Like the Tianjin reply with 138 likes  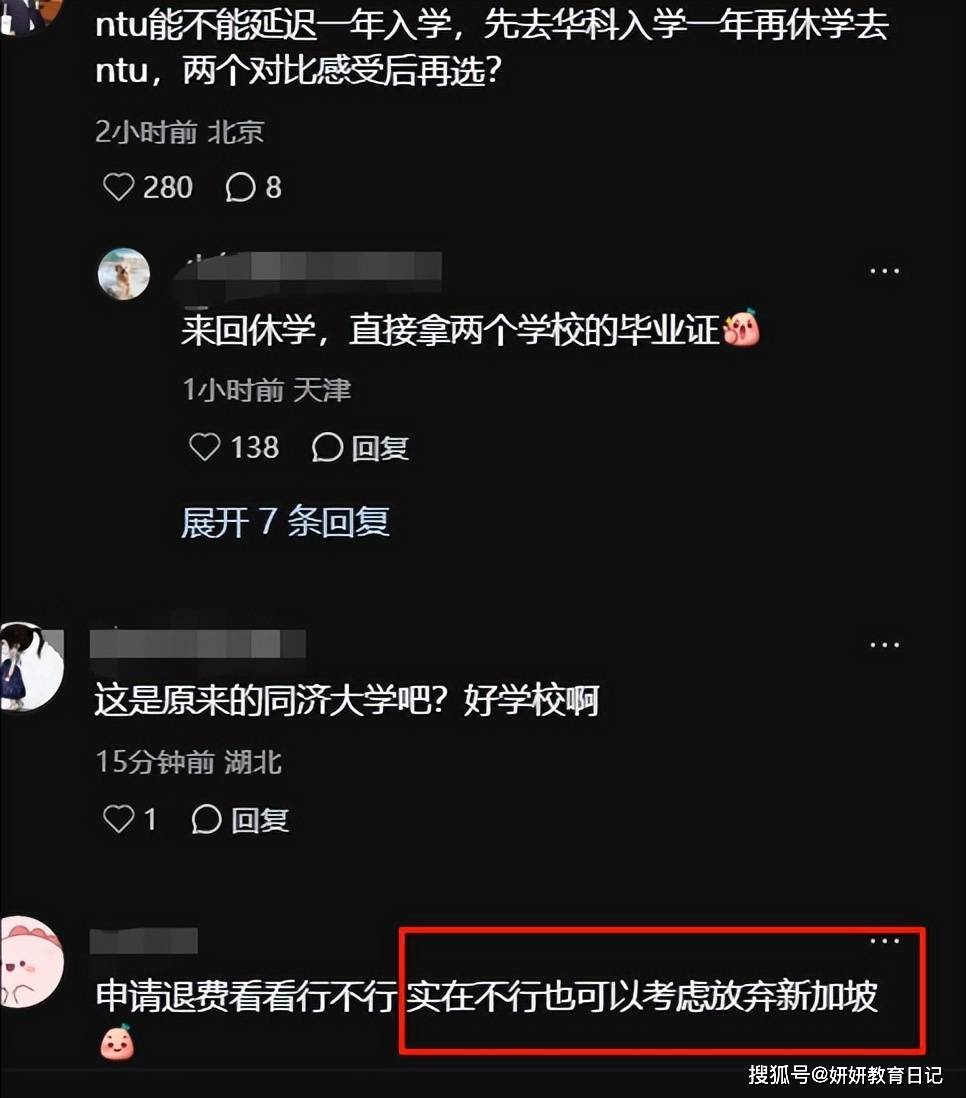(205, 447)
